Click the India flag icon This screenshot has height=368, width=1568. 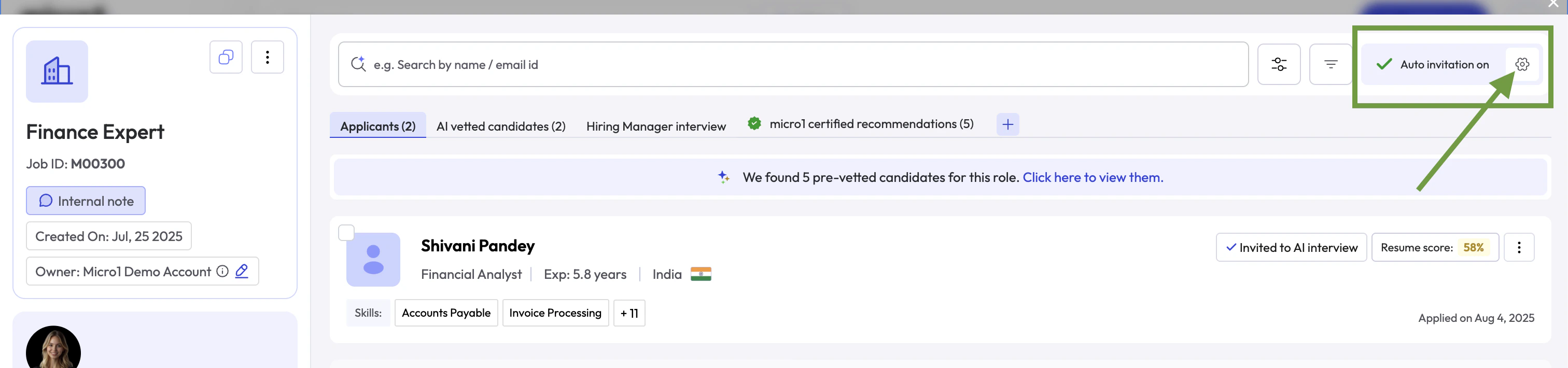click(x=701, y=274)
